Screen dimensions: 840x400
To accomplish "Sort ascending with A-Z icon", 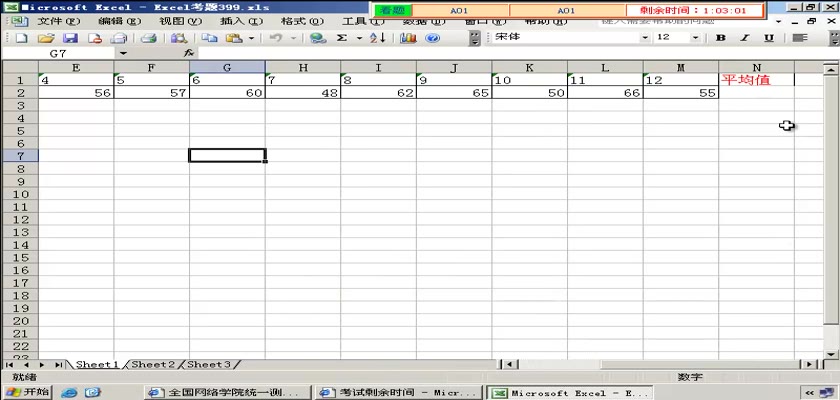I will pos(378,38).
